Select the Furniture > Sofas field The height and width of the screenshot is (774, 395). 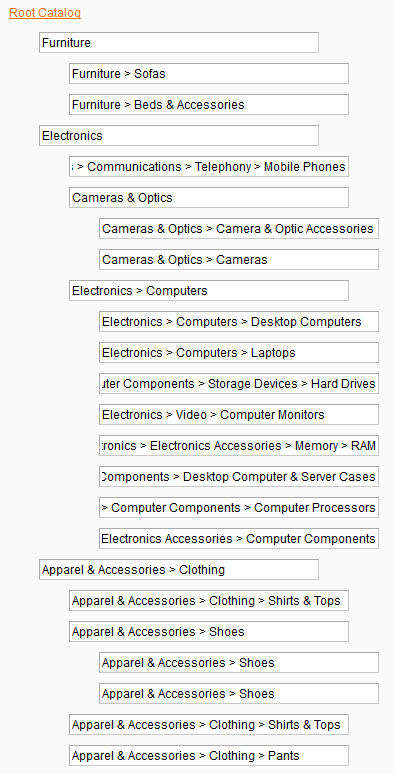209,74
